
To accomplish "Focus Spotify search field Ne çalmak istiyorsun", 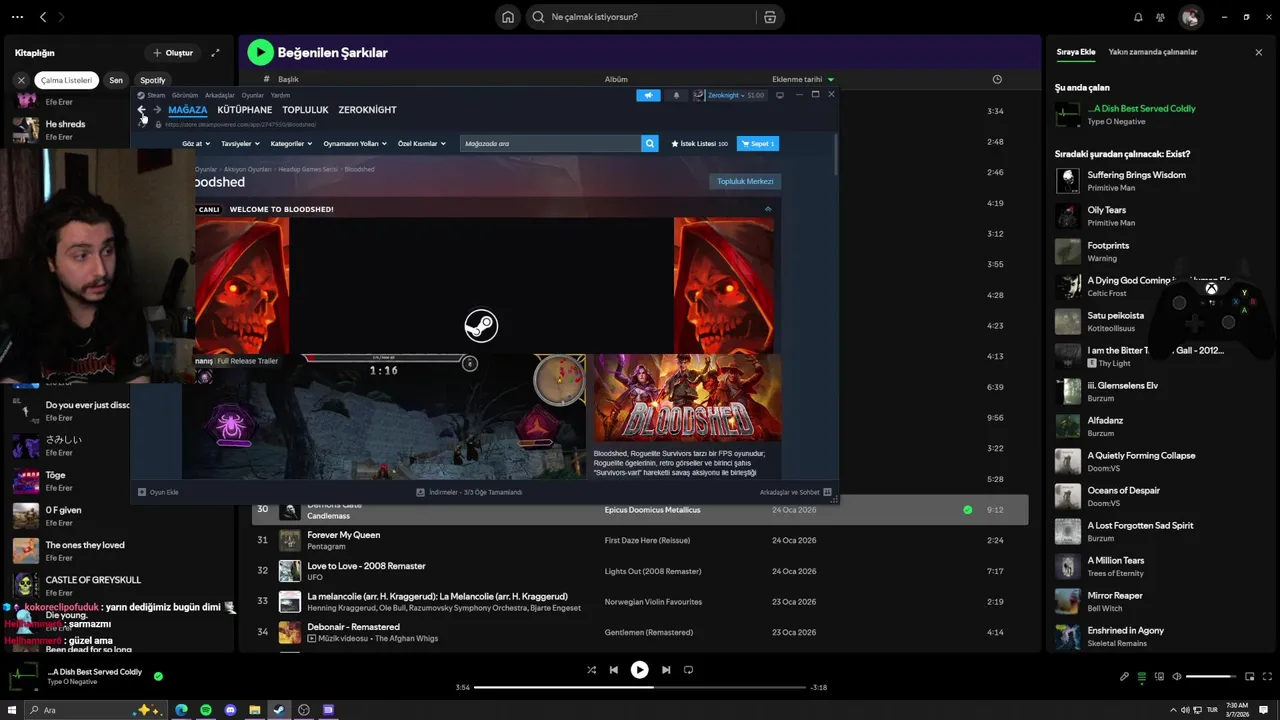I will pyautogui.click(x=640, y=17).
